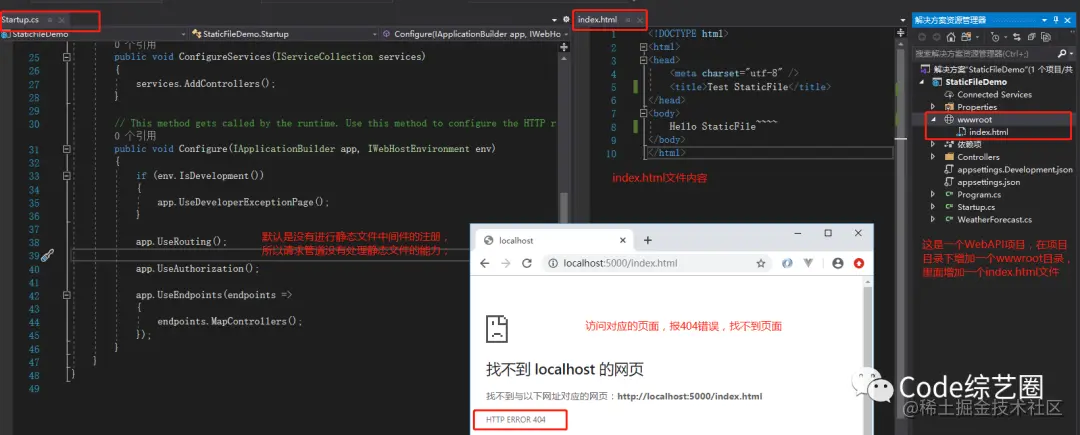This screenshot has width=1080, height=435.
Task: Click the screwdriver quick action icon on line 39
Action: tap(47, 256)
